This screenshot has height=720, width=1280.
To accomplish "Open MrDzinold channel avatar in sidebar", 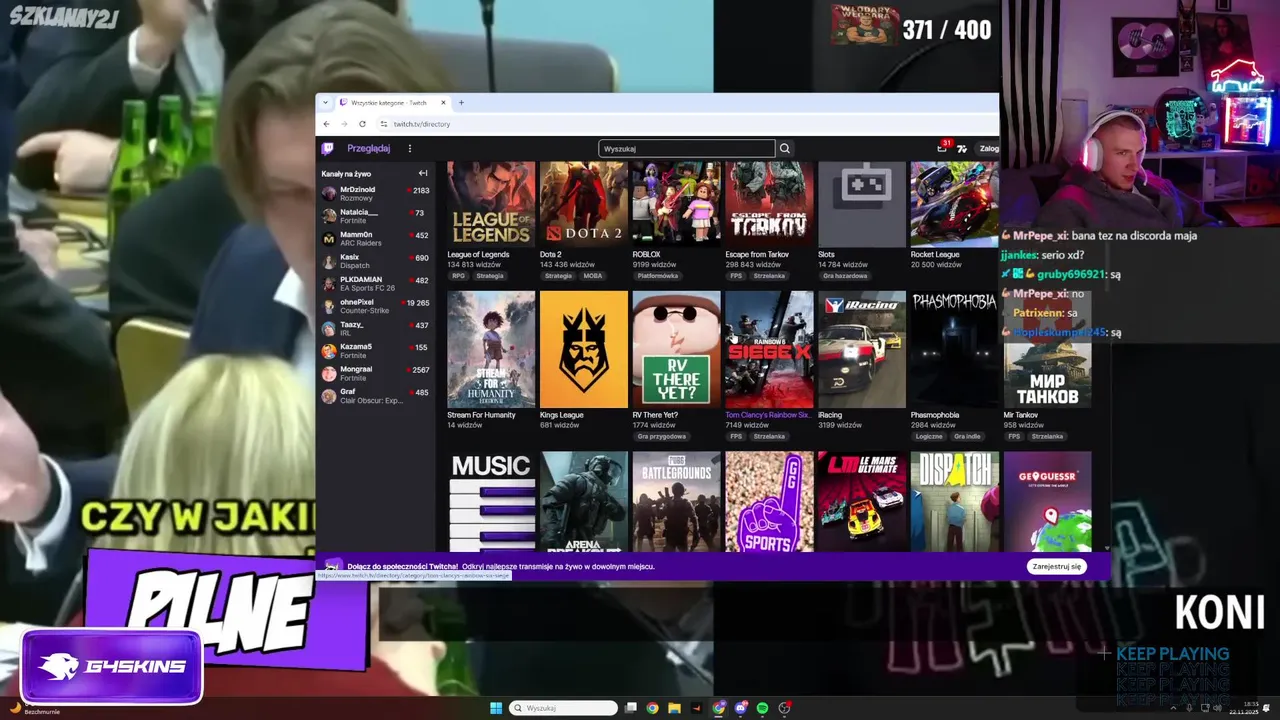I will tap(329, 193).
